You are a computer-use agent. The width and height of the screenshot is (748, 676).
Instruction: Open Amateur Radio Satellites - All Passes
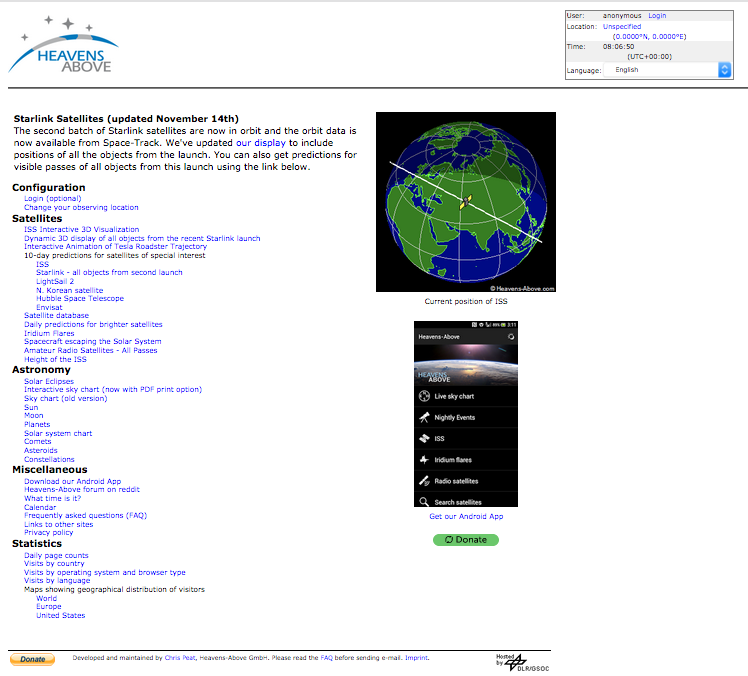91,351
